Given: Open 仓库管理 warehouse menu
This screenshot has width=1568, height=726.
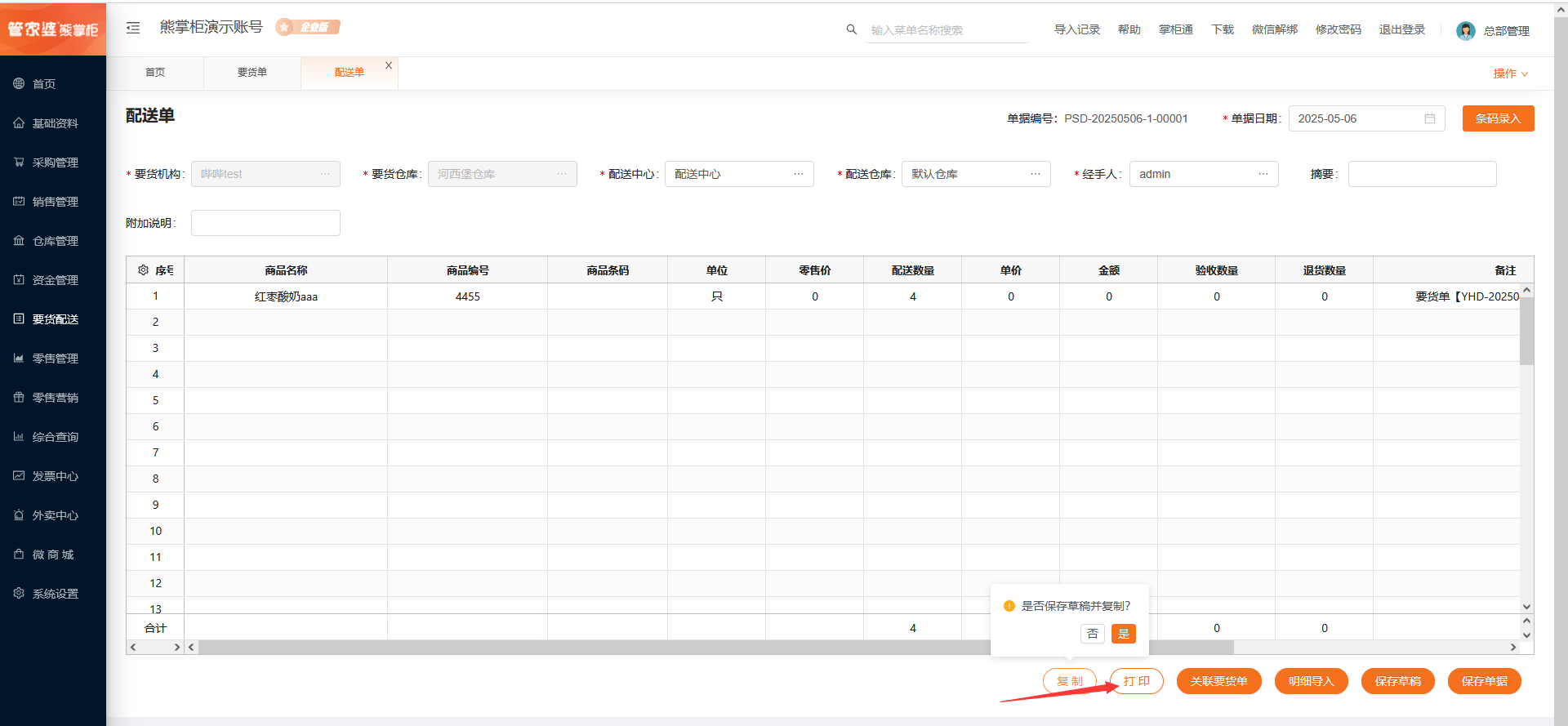Looking at the screenshot, I should point(53,241).
